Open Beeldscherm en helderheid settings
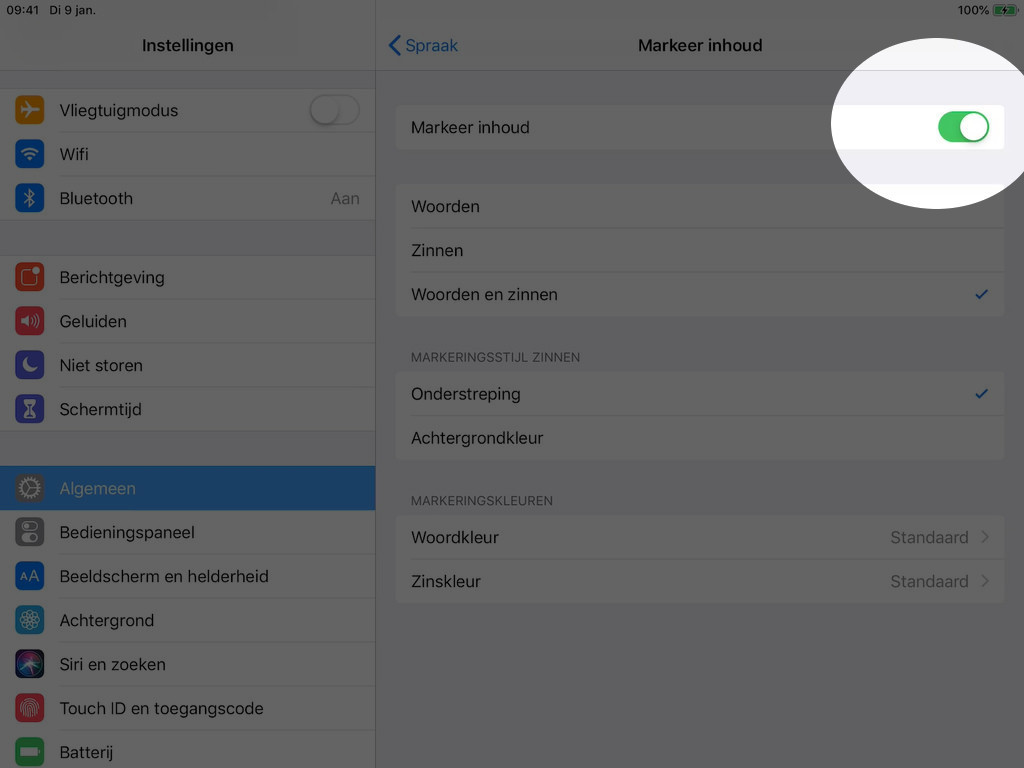 tap(187, 576)
